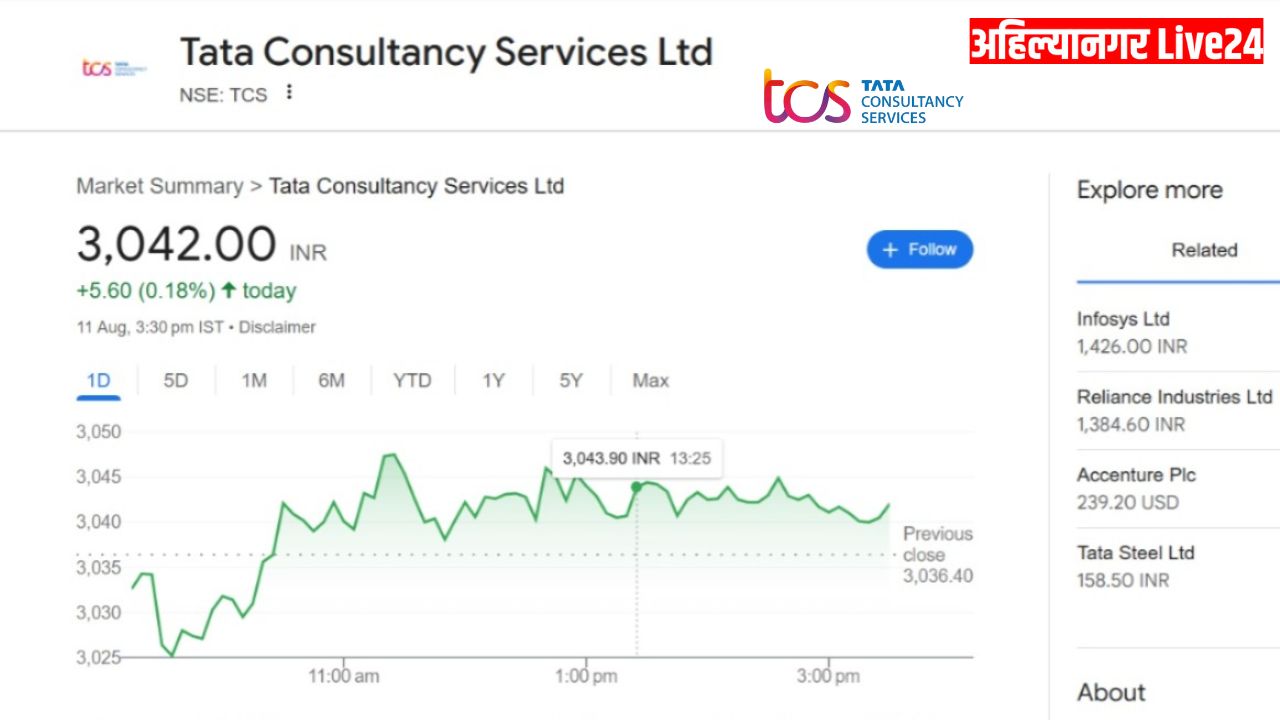Select the YTD chart range

point(412,381)
